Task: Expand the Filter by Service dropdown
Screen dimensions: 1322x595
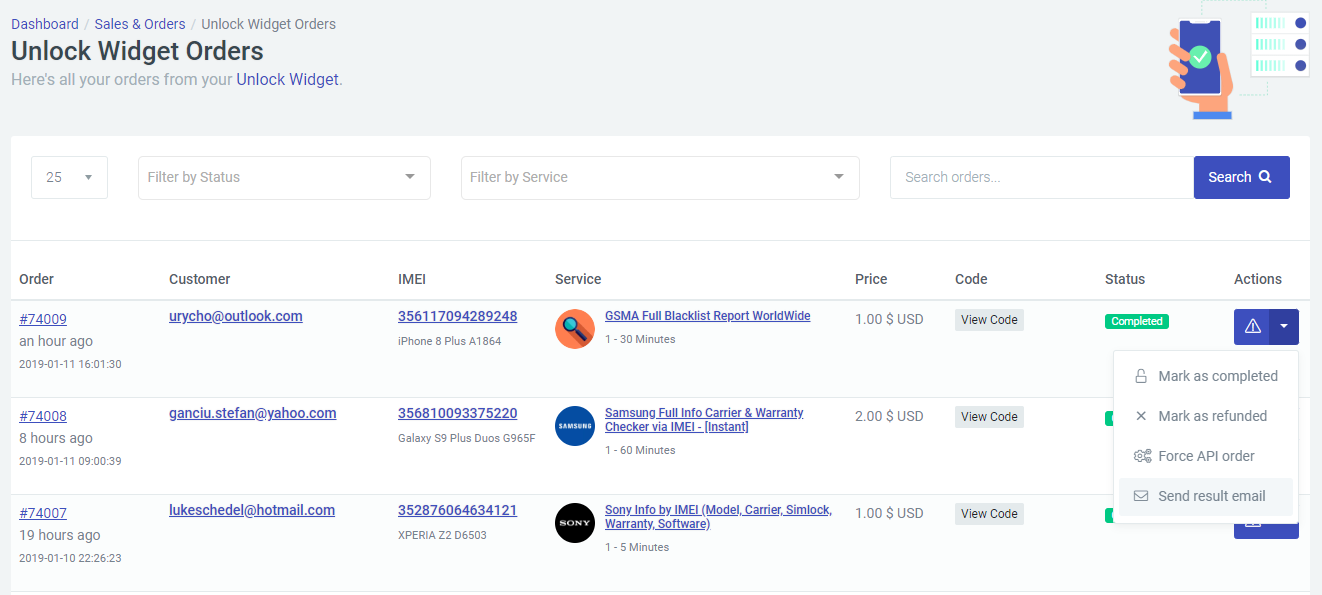Action: 660,177
